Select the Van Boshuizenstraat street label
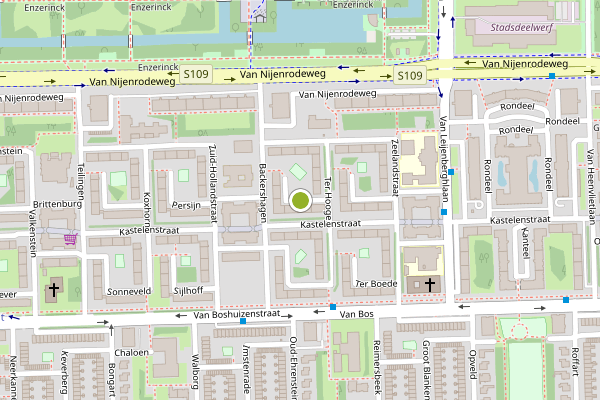The height and width of the screenshot is (400, 600). click(x=237, y=315)
